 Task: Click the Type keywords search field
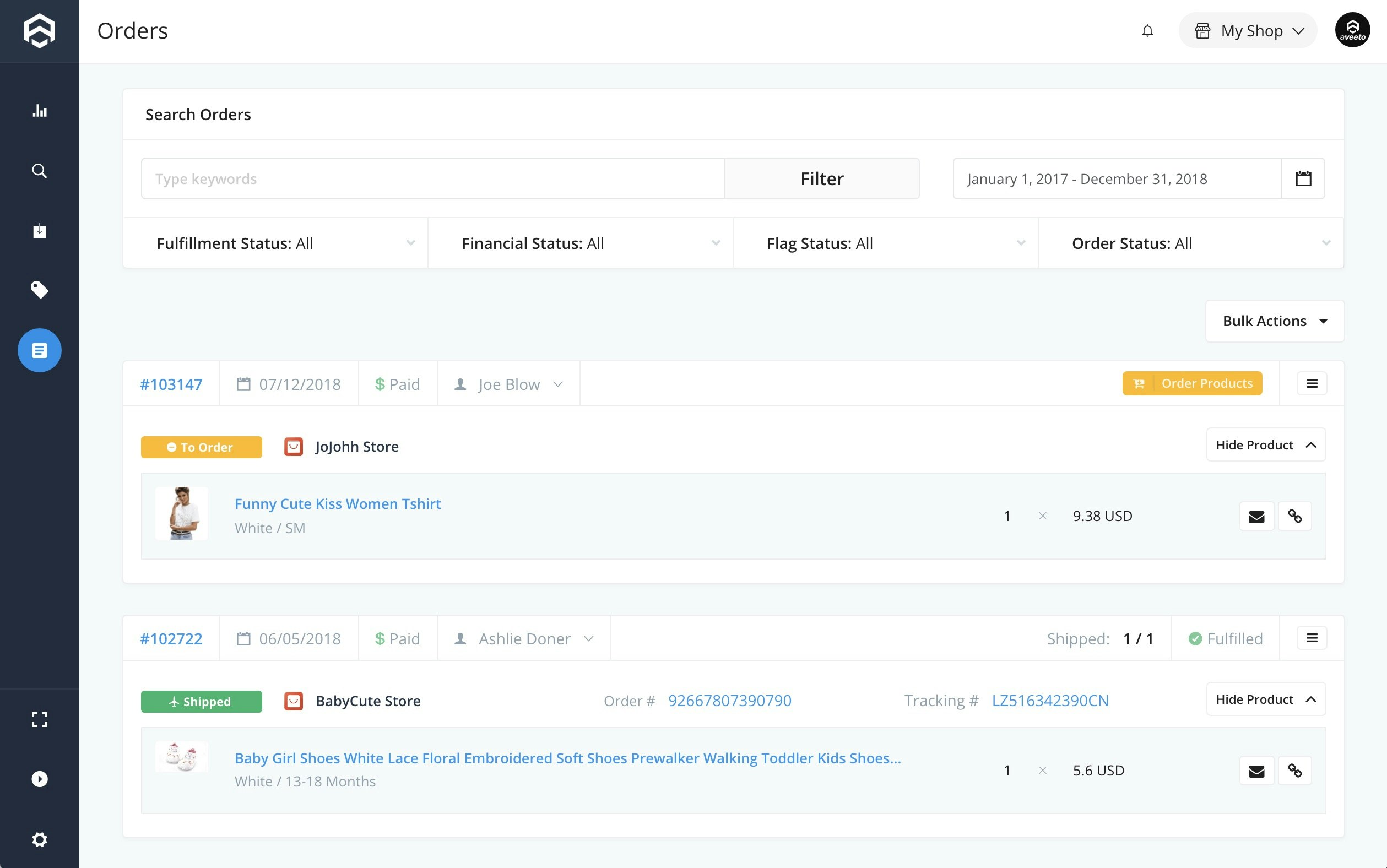[432, 179]
